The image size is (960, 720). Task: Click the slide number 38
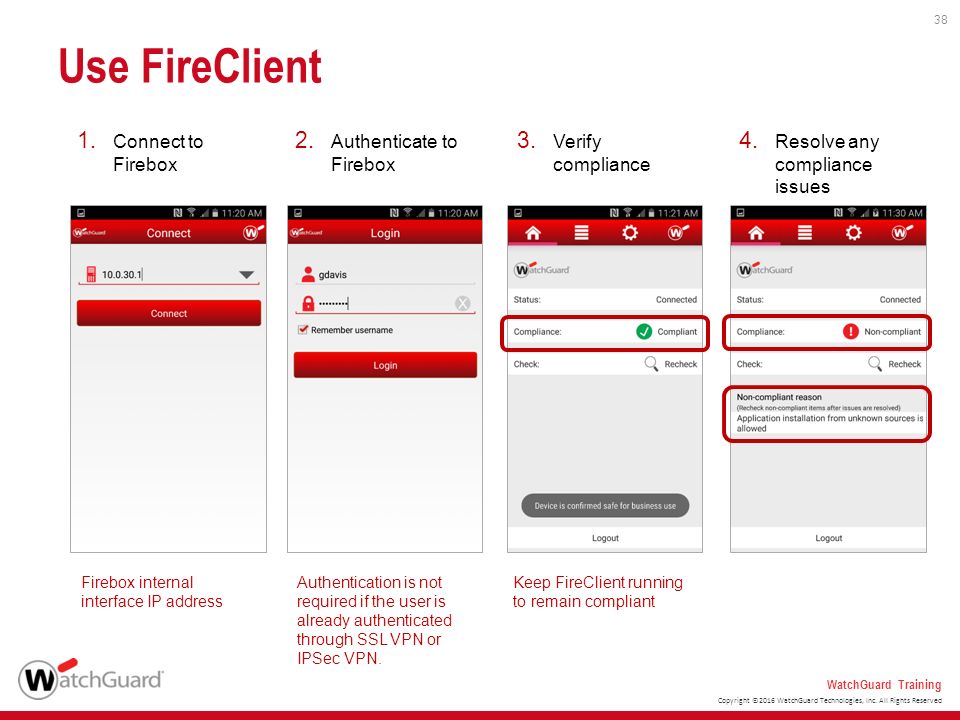940,20
